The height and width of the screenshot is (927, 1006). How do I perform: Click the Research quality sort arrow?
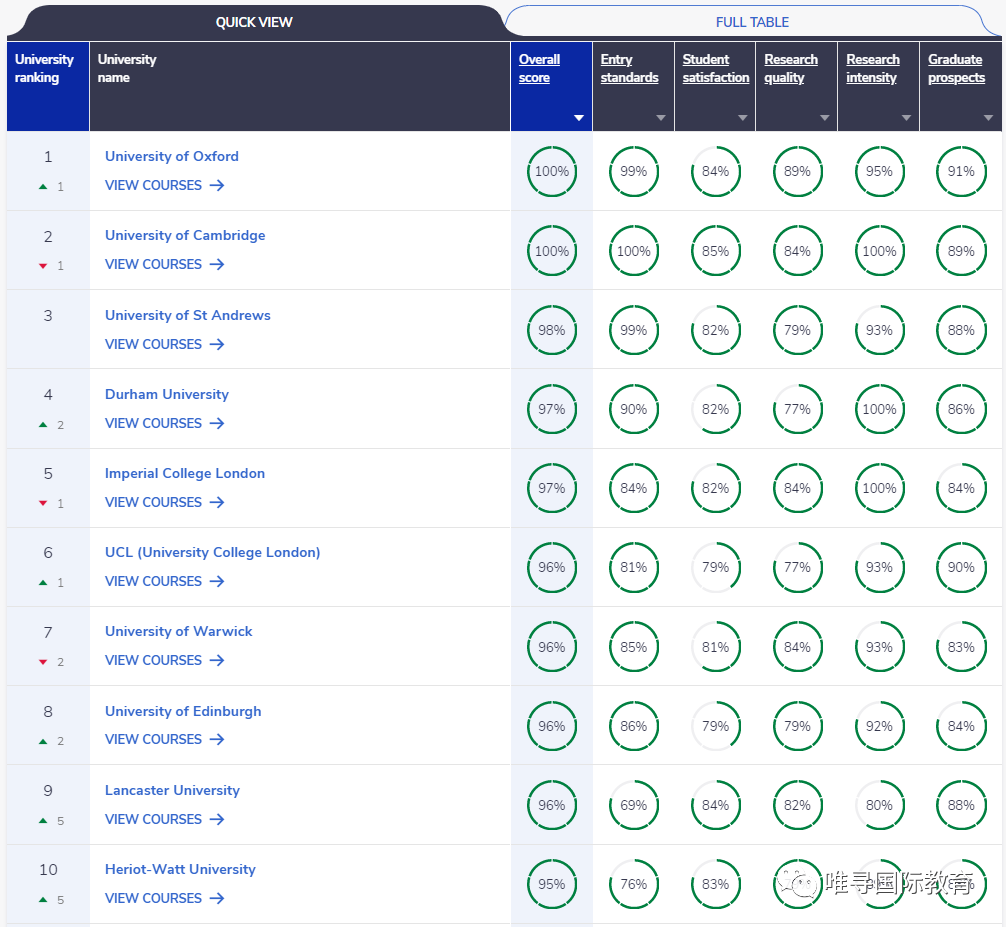(824, 118)
